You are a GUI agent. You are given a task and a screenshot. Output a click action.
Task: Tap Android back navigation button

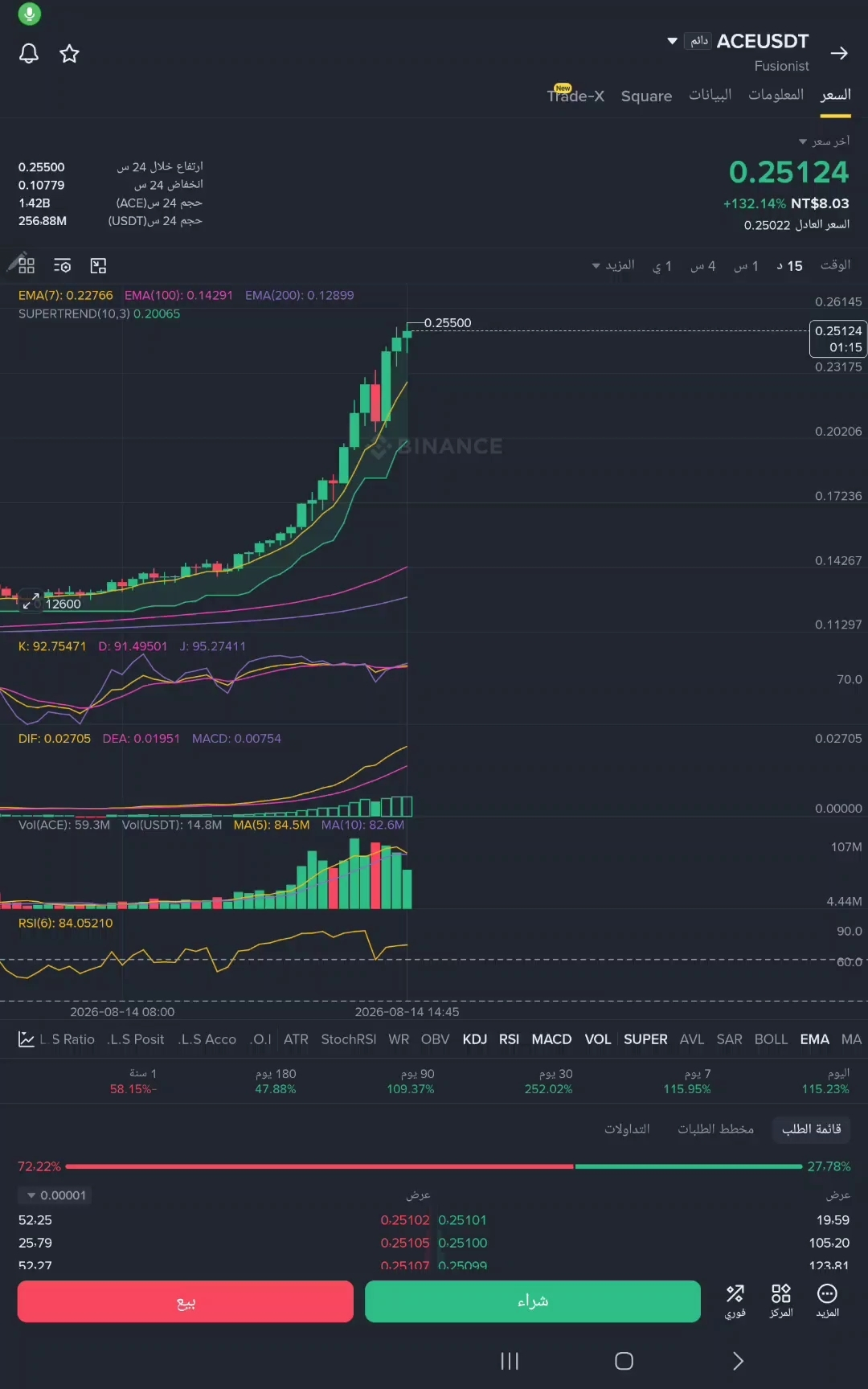738,1361
